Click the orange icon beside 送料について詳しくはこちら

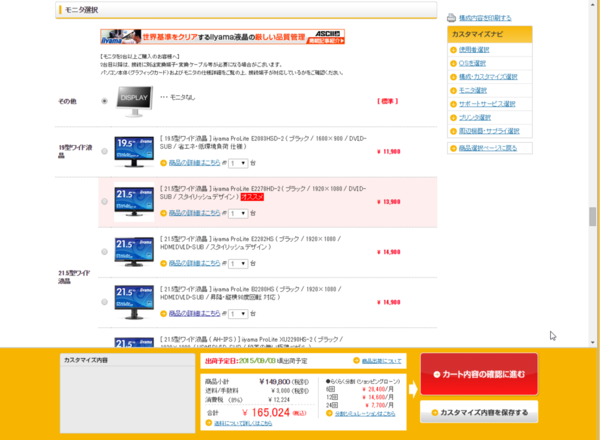(x=209, y=423)
